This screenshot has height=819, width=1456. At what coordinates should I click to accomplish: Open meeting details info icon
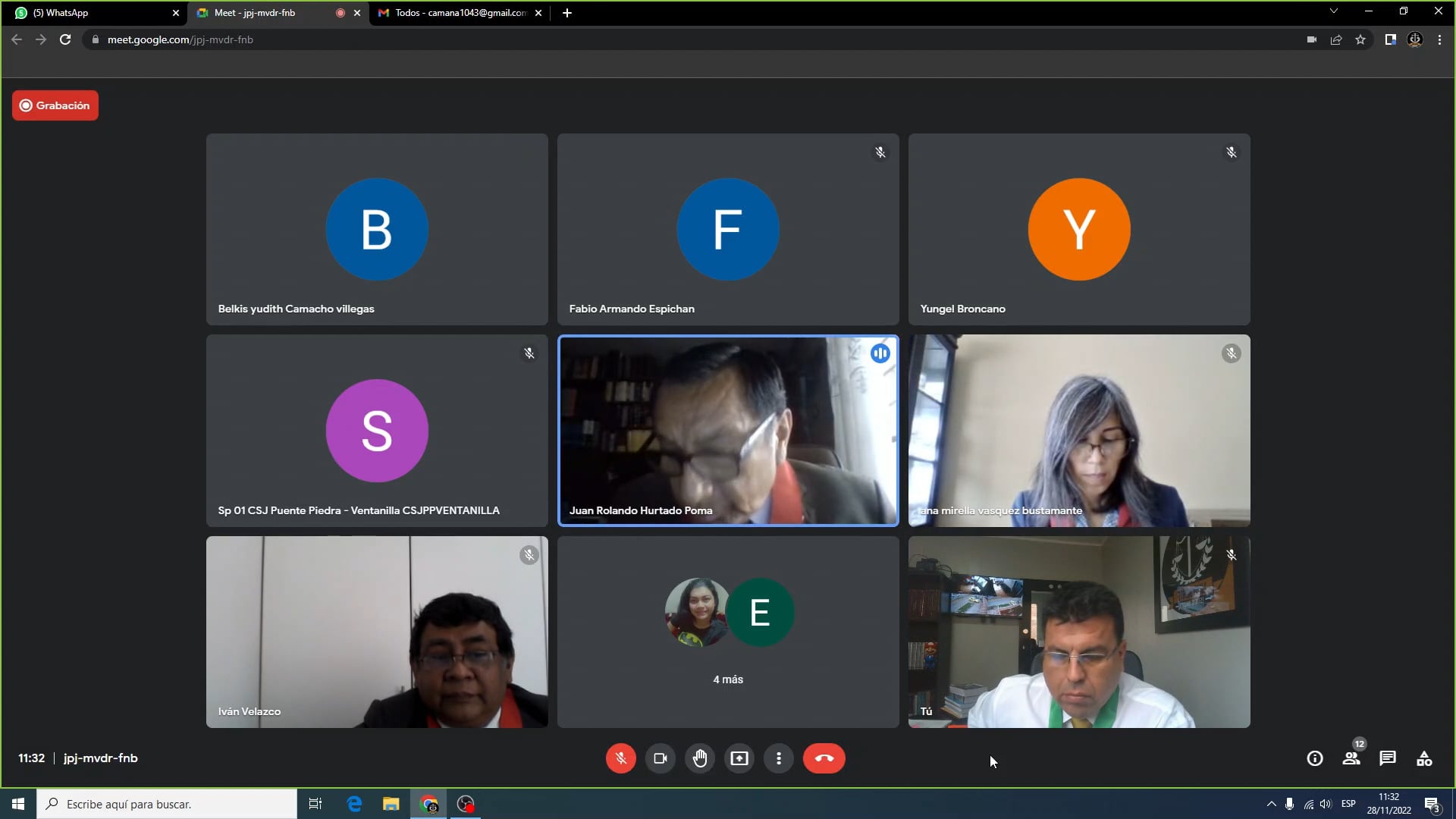point(1315,758)
